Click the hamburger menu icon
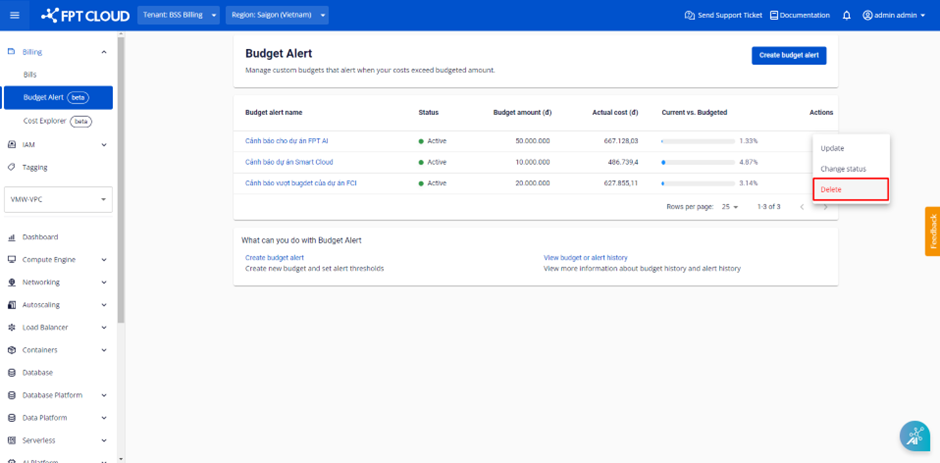The height and width of the screenshot is (463, 940). coord(14,15)
